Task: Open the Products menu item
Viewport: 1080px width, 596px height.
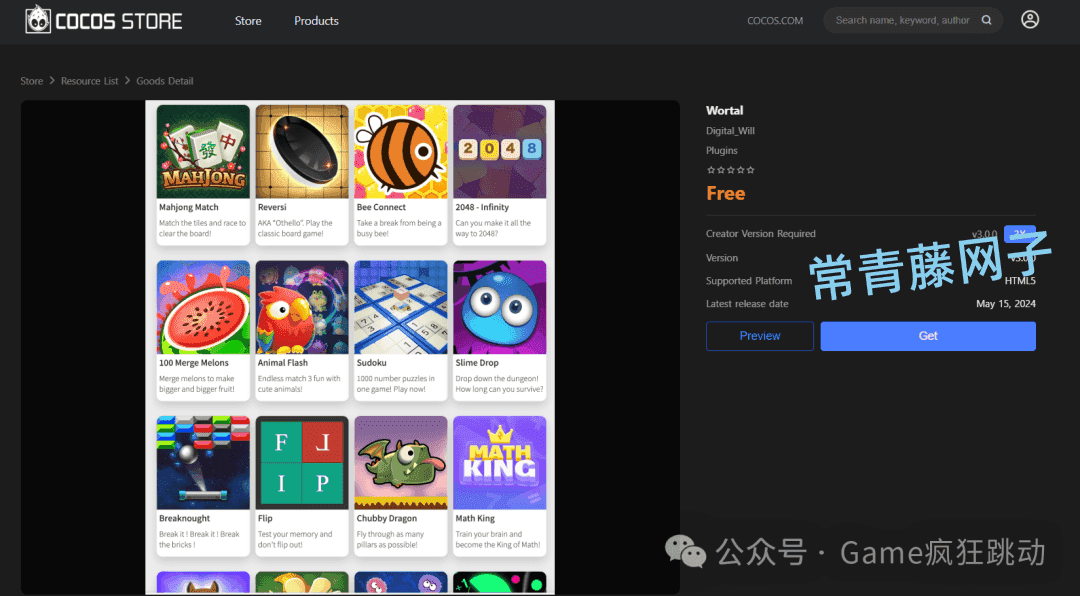Action: (x=316, y=21)
